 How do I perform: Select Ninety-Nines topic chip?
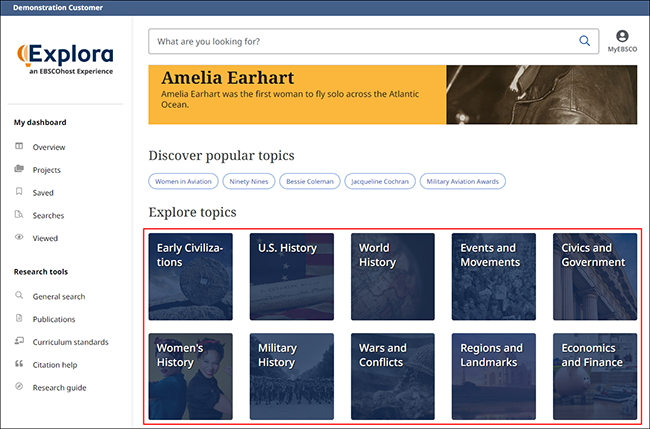pos(249,181)
